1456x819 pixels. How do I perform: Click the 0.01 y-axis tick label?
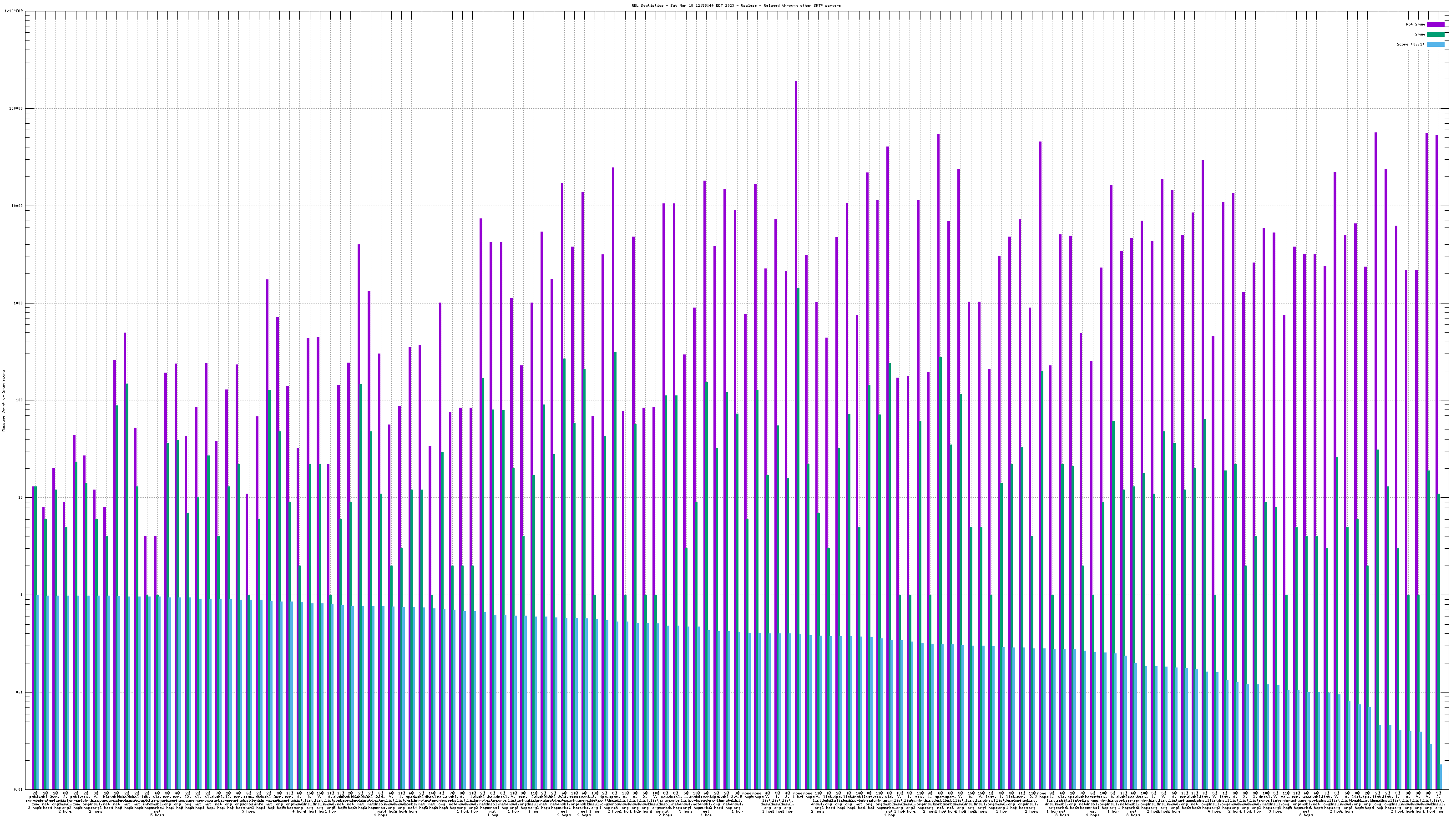click(x=19, y=789)
